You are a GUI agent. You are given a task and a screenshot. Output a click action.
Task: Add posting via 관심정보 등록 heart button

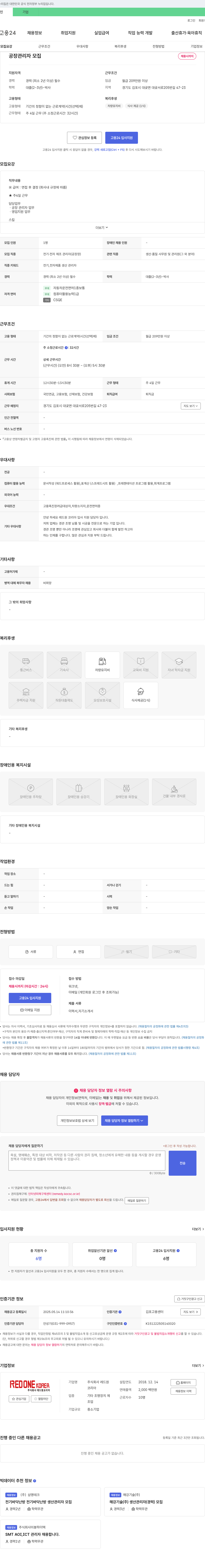(x=85, y=138)
